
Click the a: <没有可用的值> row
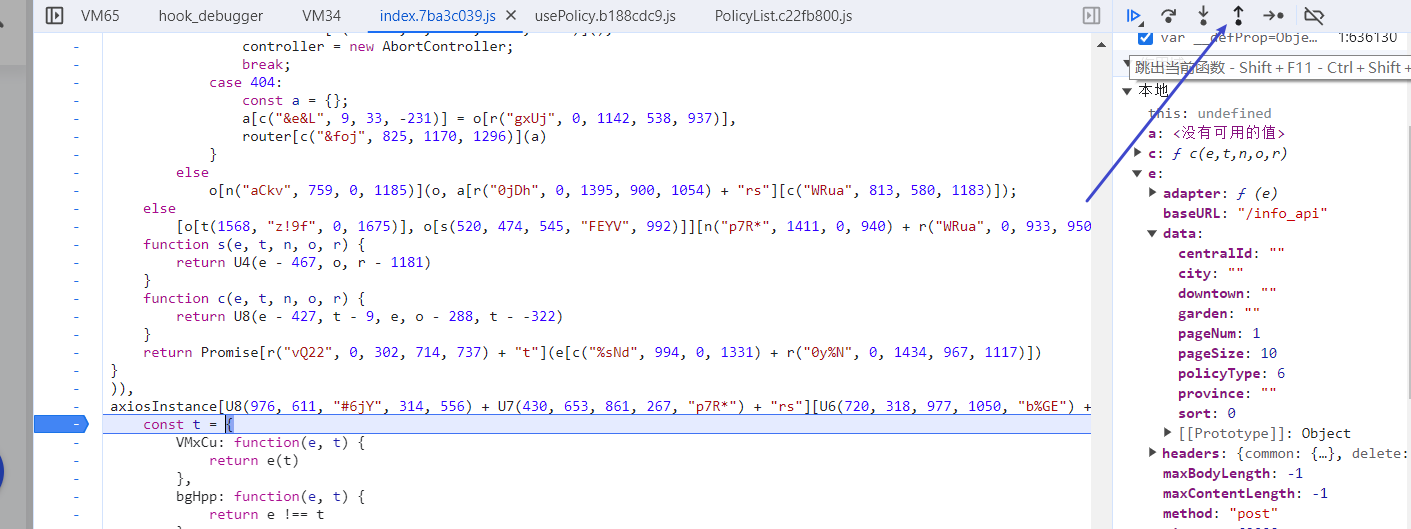point(1217,133)
